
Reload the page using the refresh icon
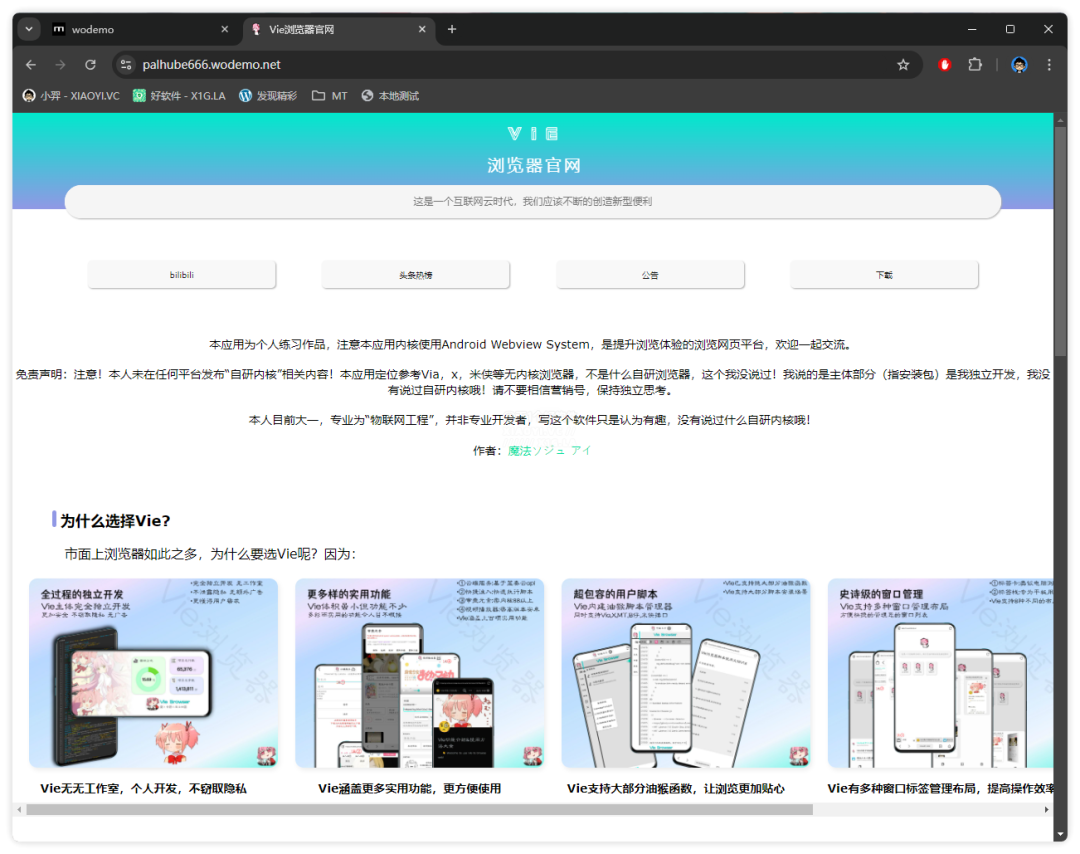pyautogui.click(x=90, y=64)
